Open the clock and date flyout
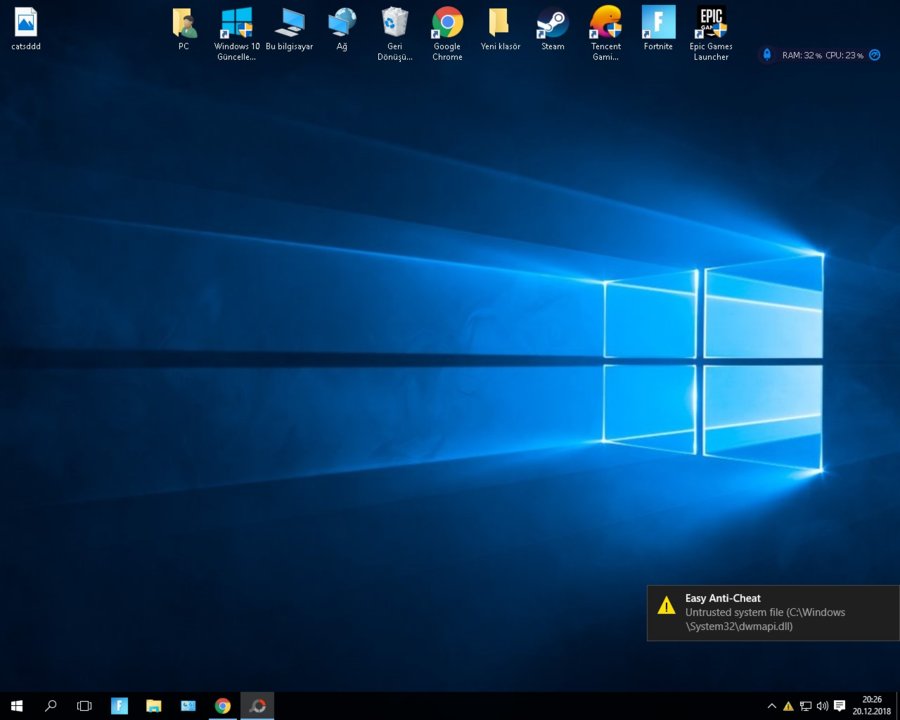Image resolution: width=900 pixels, height=720 pixels. click(871, 706)
